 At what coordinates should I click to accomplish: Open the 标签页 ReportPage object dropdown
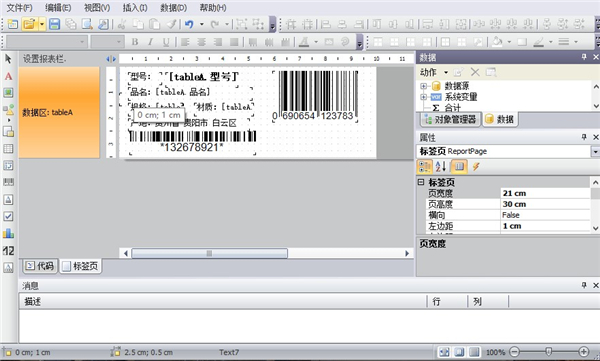point(595,152)
